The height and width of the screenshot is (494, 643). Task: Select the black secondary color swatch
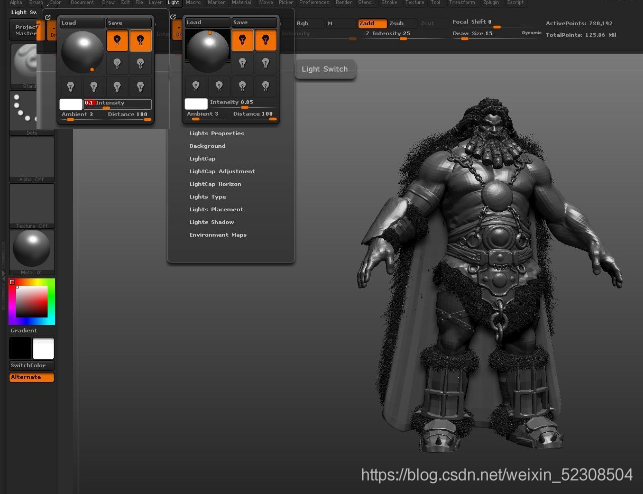pyautogui.click(x=20, y=348)
